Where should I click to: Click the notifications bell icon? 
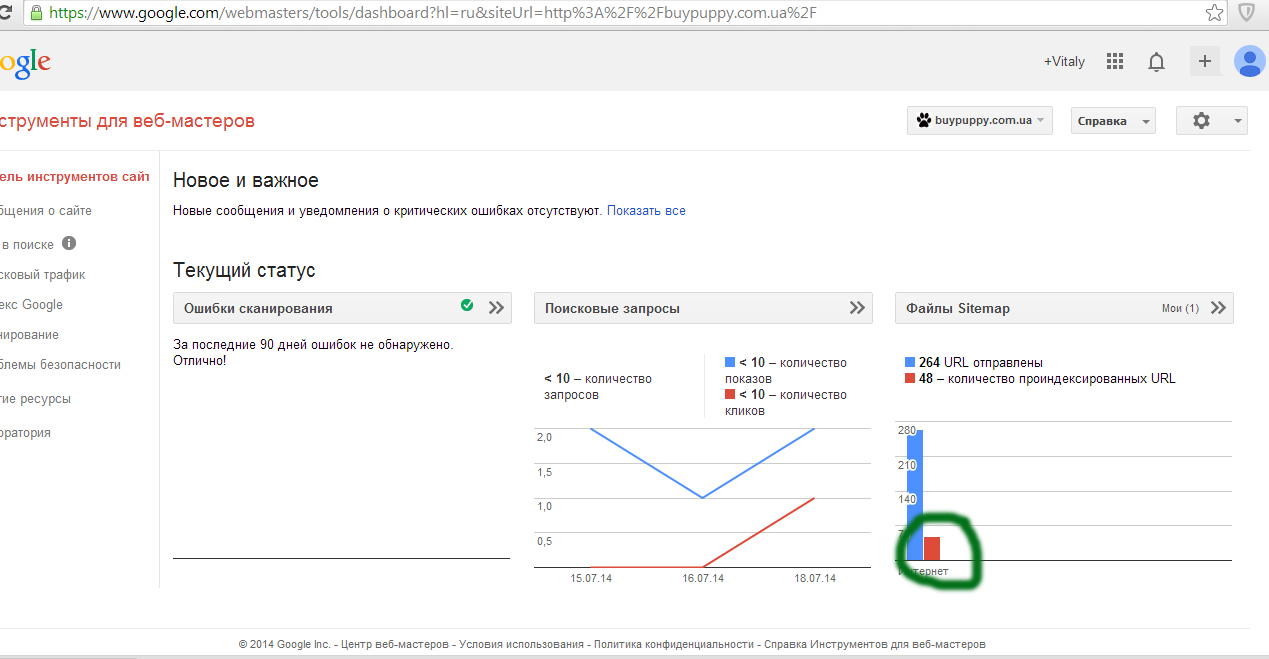[x=1156, y=62]
